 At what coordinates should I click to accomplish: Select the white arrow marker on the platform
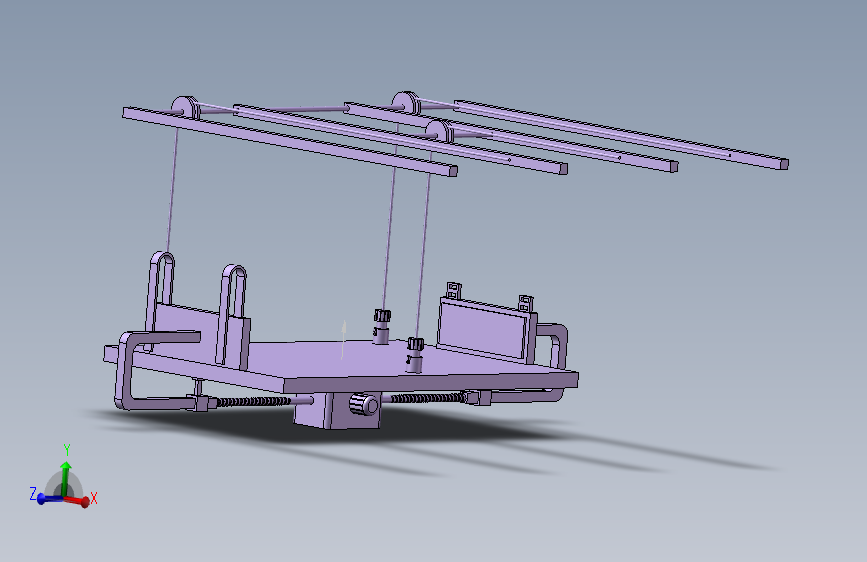344,339
